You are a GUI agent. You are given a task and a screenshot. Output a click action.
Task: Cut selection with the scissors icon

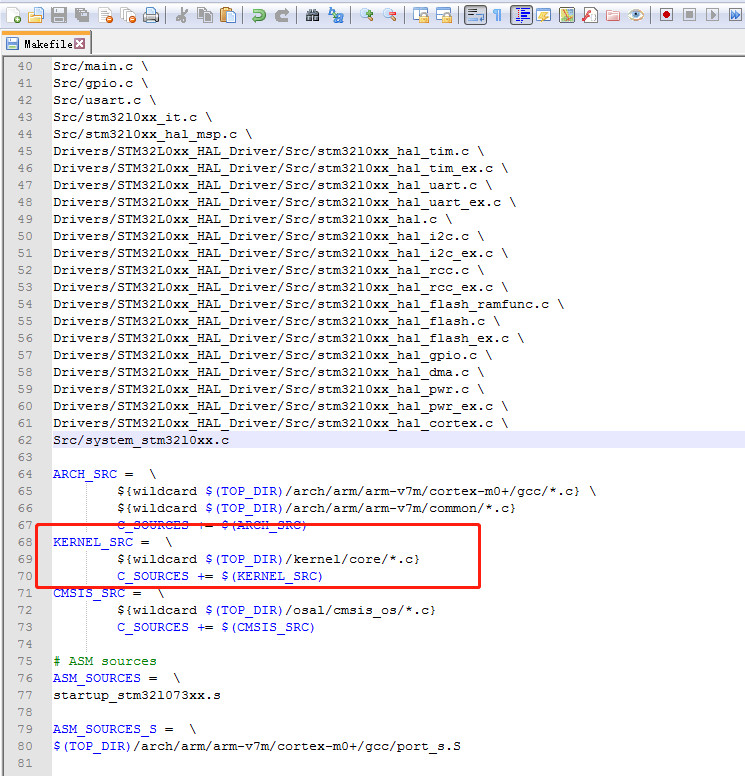click(x=183, y=15)
